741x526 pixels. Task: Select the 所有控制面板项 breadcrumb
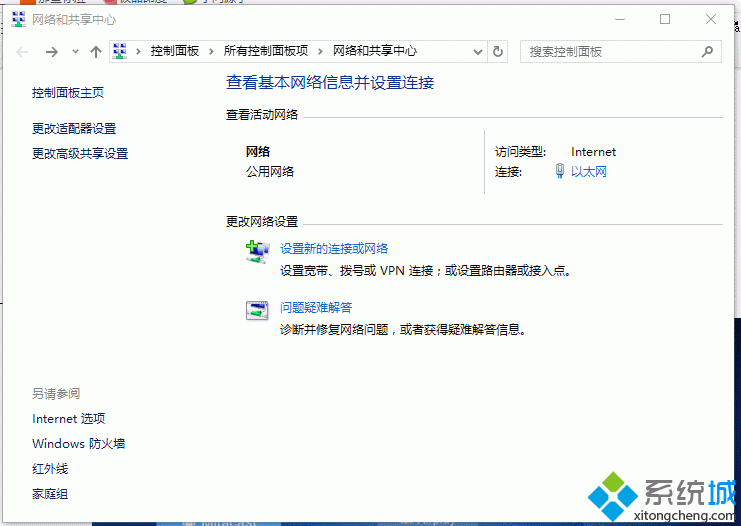point(266,51)
